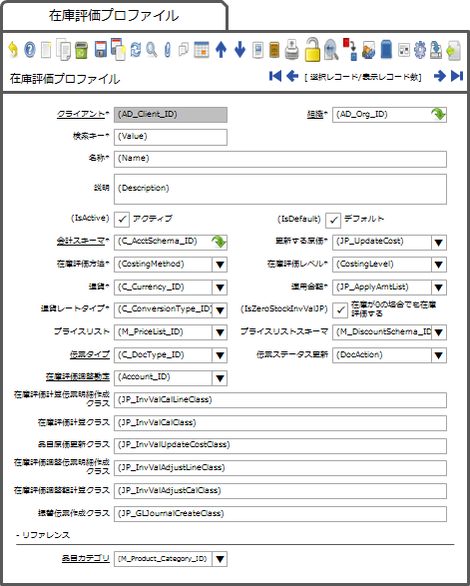Open the CostingLevel dropdown
The width and height of the screenshot is (470, 586).
click(x=439, y=265)
